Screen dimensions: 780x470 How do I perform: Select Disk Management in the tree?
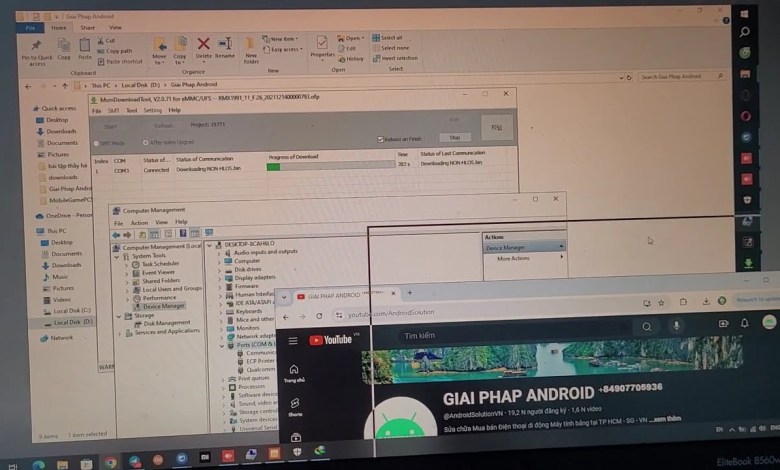click(166, 323)
